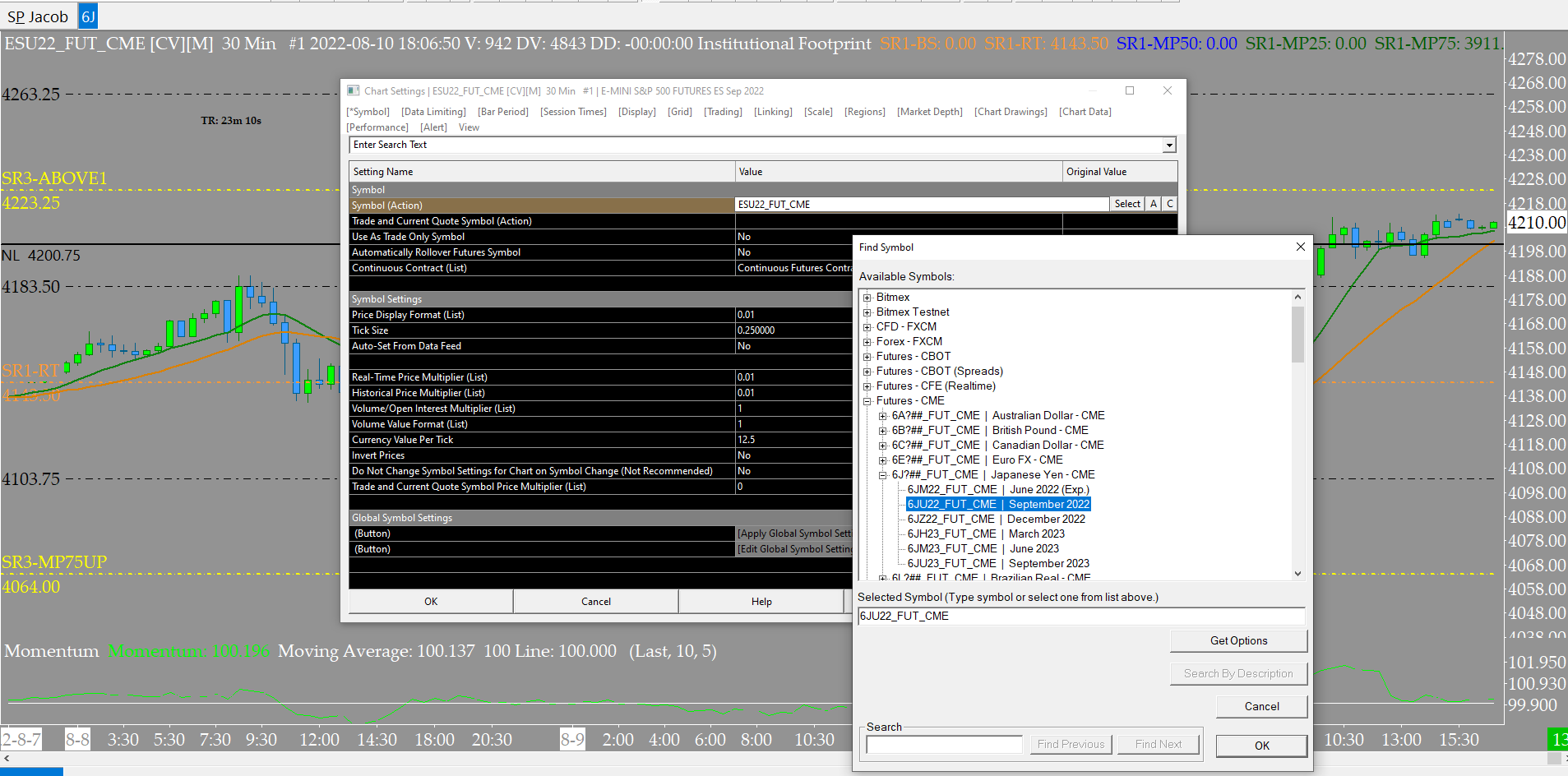
Task: Expand the British Pound - CME node
Action: 882,431
